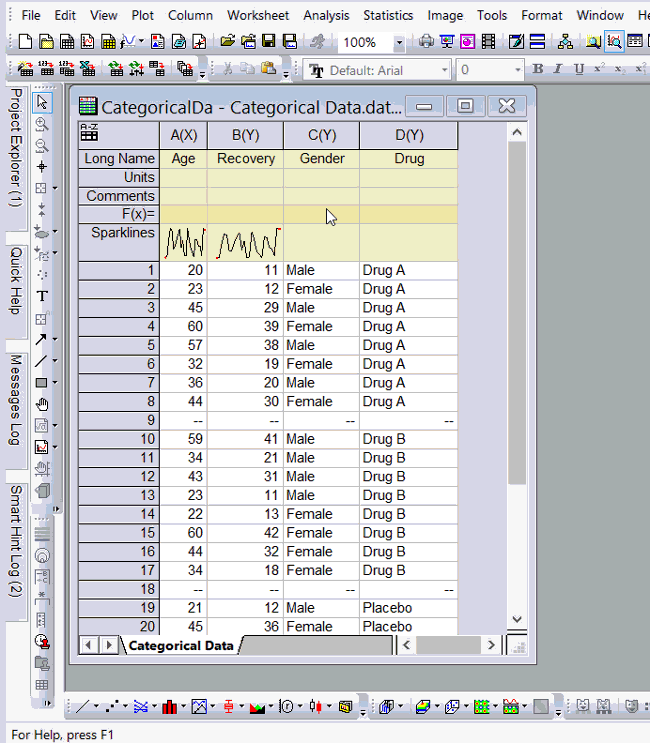Open the Messages Log side panel
Image resolution: width=650 pixels, height=743 pixels.
(x=15, y=399)
